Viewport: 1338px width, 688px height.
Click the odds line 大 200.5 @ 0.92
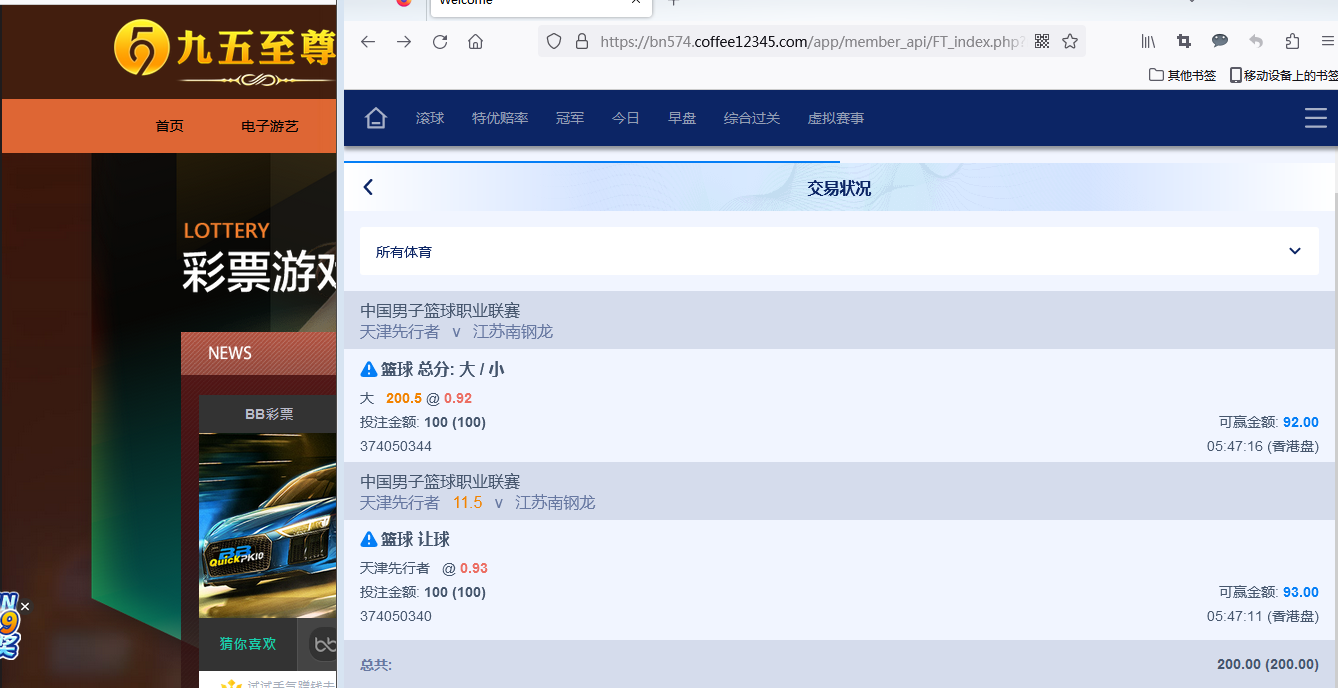416,398
